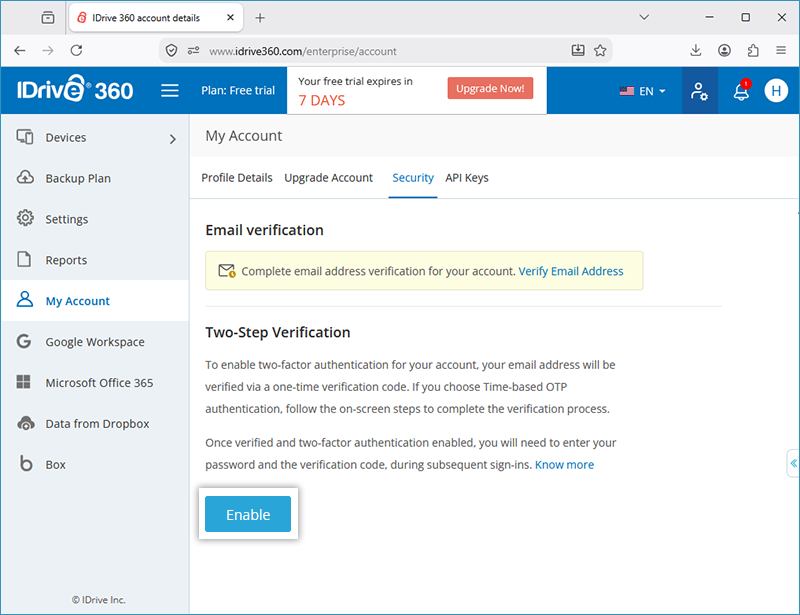Open Google Workspace in sidebar
Screen dimensions: 800x615
[x=95, y=341]
